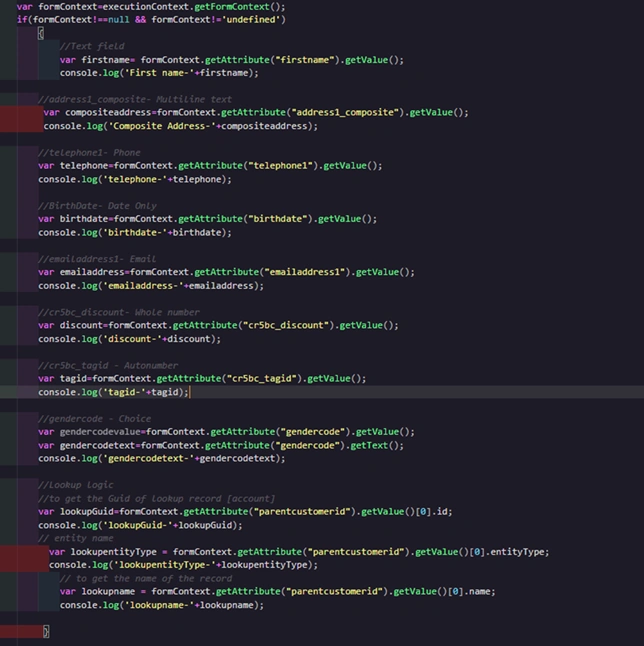Click the console.log('lookupentityType-') line
Viewport: 644px width, 646px height.
(183, 565)
